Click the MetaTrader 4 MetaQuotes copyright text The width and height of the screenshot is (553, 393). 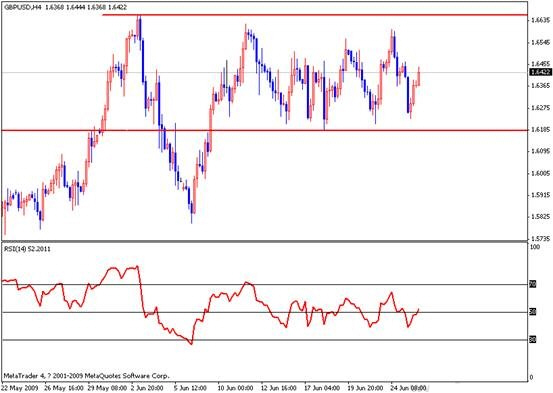(86, 376)
